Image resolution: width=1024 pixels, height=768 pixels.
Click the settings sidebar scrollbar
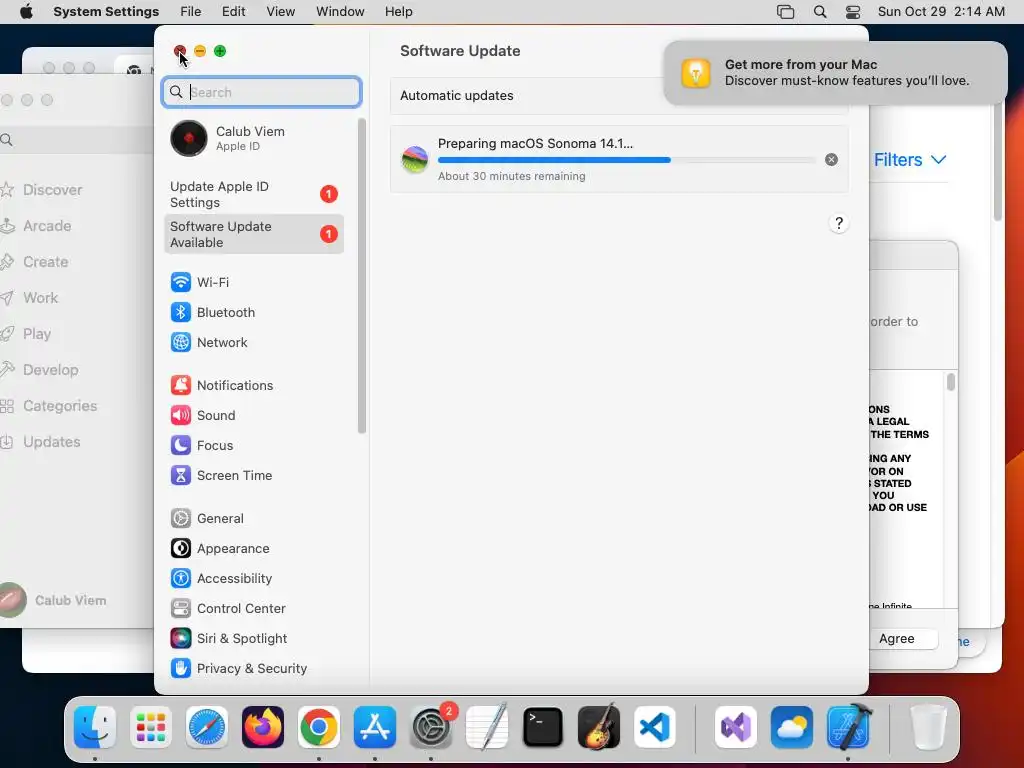[x=362, y=276]
